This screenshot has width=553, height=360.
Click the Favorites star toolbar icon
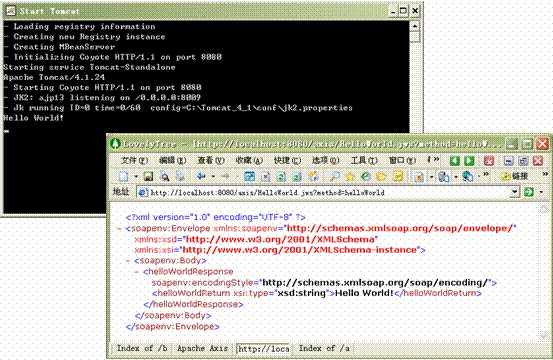tap(350, 176)
